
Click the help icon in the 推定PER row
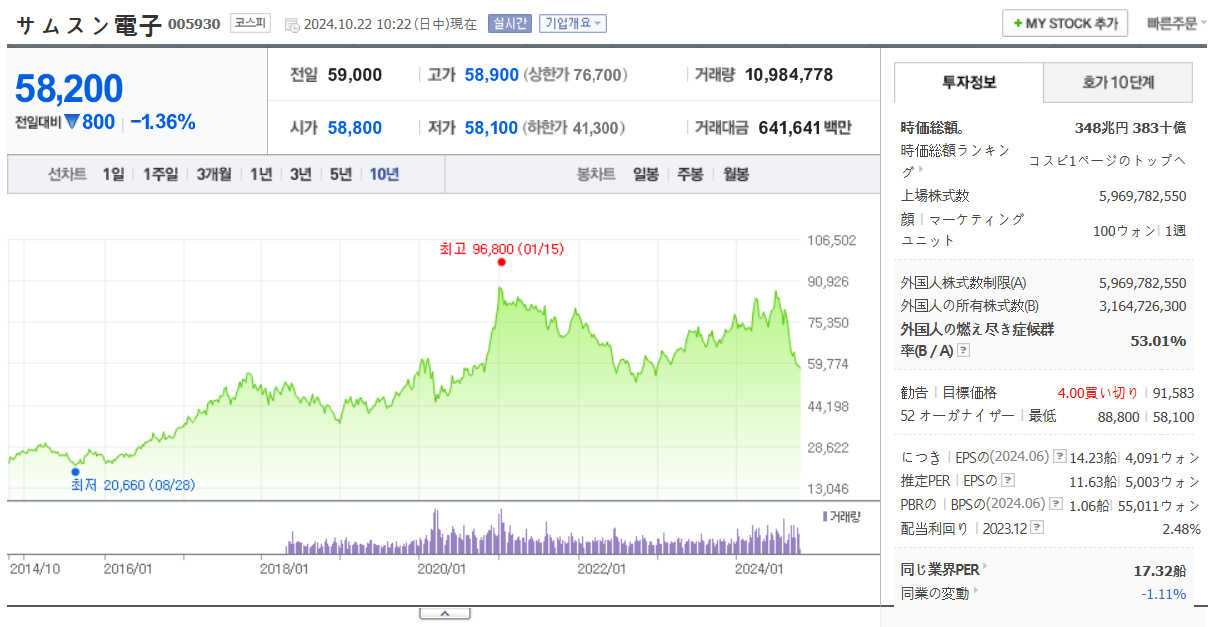click(x=1059, y=480)
